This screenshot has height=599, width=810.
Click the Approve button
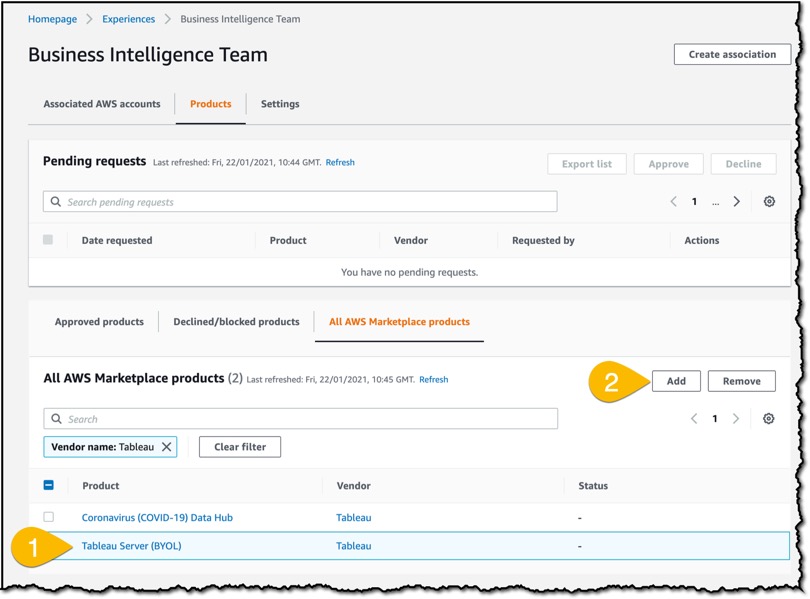668,164
